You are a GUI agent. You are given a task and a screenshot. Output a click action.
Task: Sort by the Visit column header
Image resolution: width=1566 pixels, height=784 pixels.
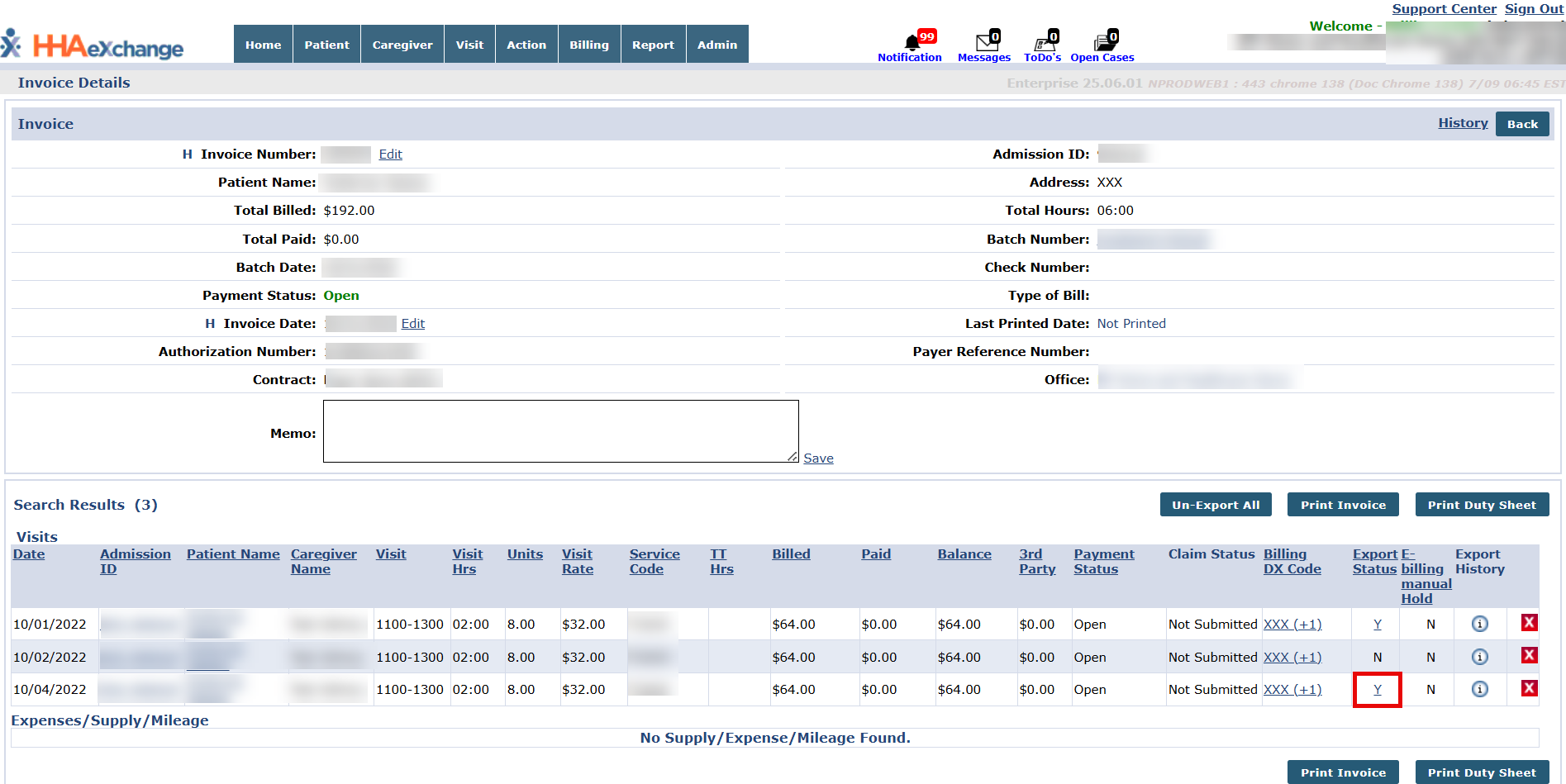[x=391, y=554]
